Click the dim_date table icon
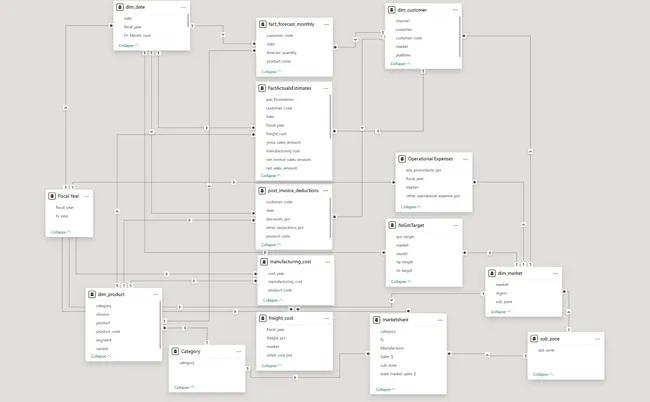This screenshot has height=402, width=650. [120, 7]
